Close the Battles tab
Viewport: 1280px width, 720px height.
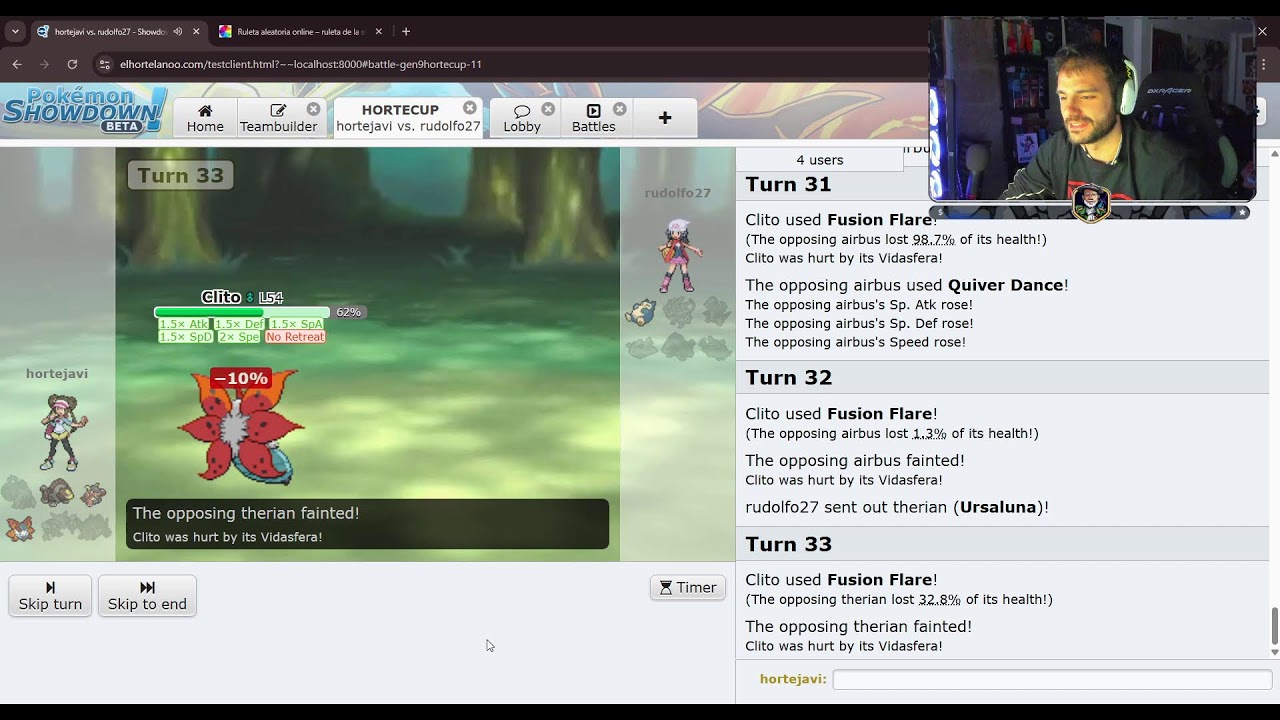(620, 109)
